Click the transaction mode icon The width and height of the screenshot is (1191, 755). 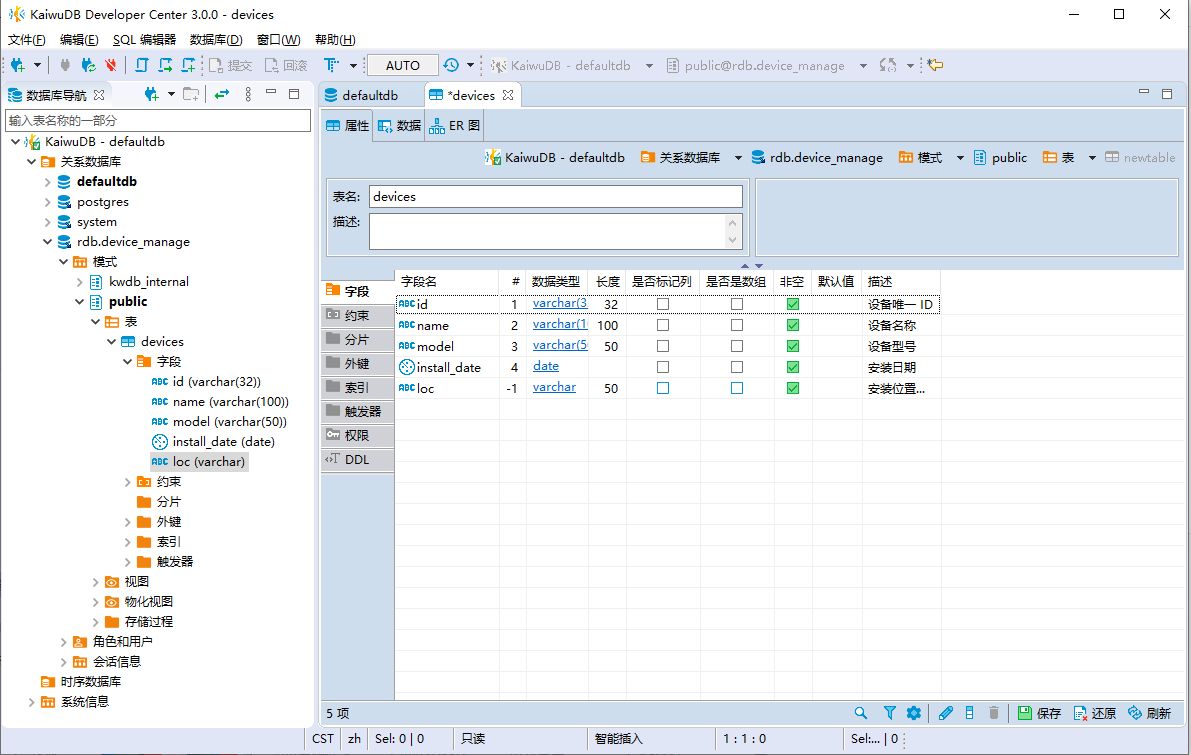pos(331,65)
